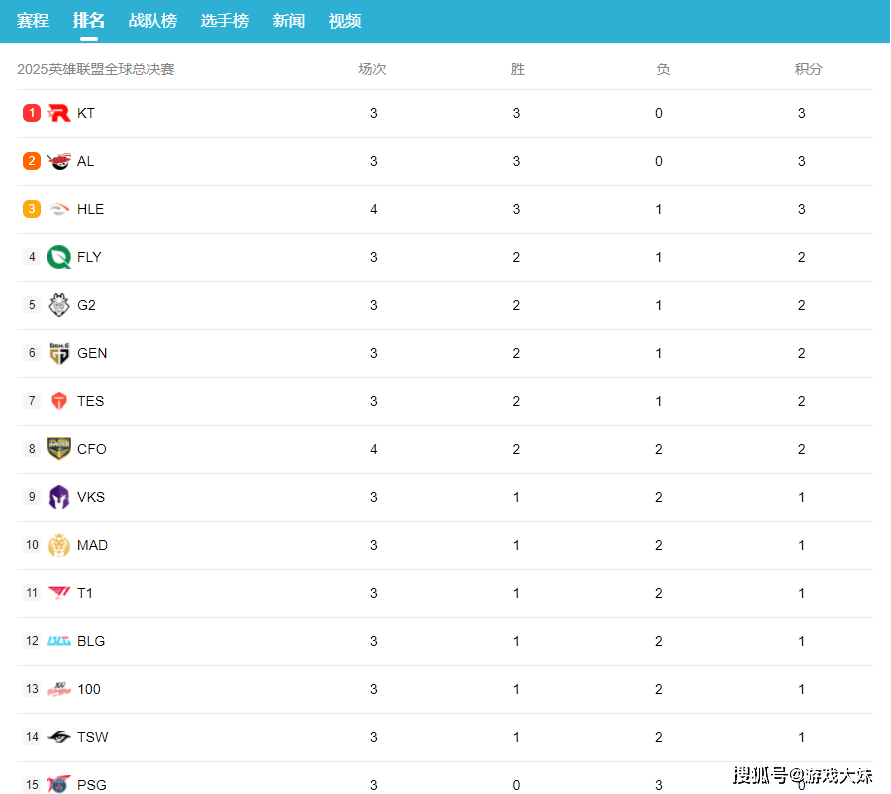The height and width of the screenshot is (794, 891).
Task: Click the CFO team name link
Action: [92, 449]
